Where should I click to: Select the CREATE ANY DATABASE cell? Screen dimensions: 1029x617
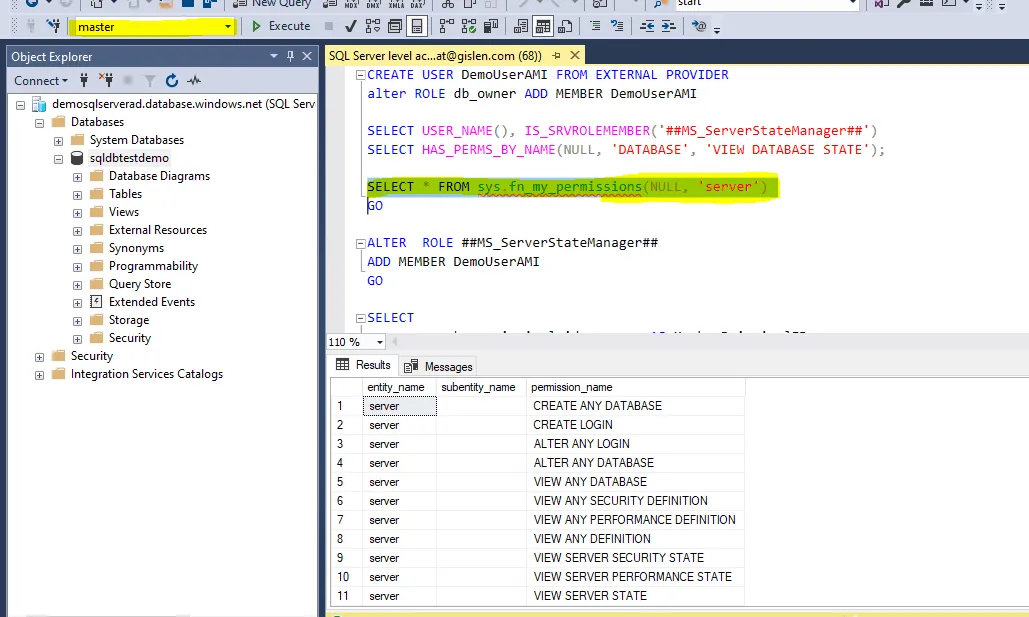click(636, 406)
